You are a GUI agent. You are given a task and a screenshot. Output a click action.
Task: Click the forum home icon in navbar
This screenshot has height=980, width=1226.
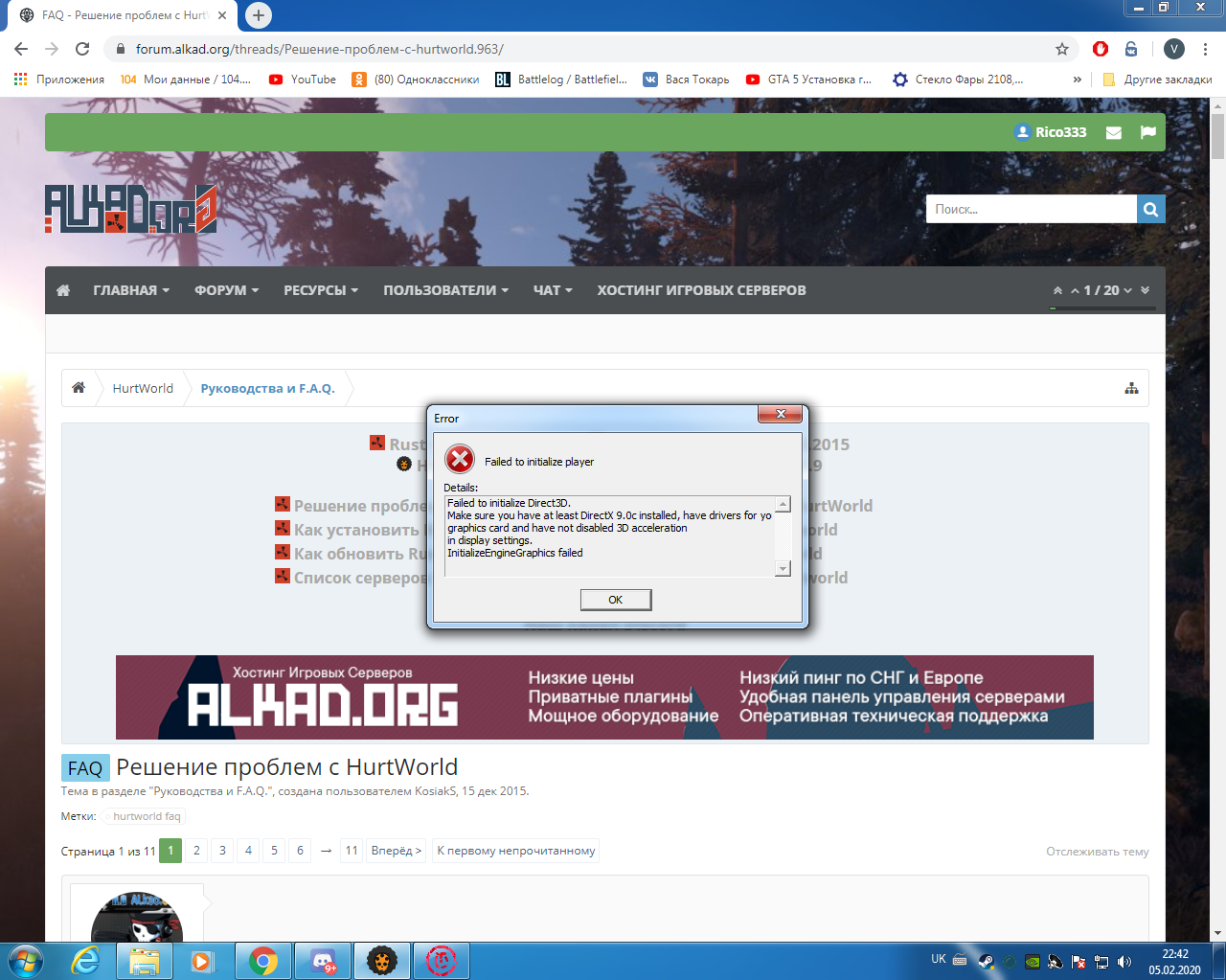coord(63,290)
